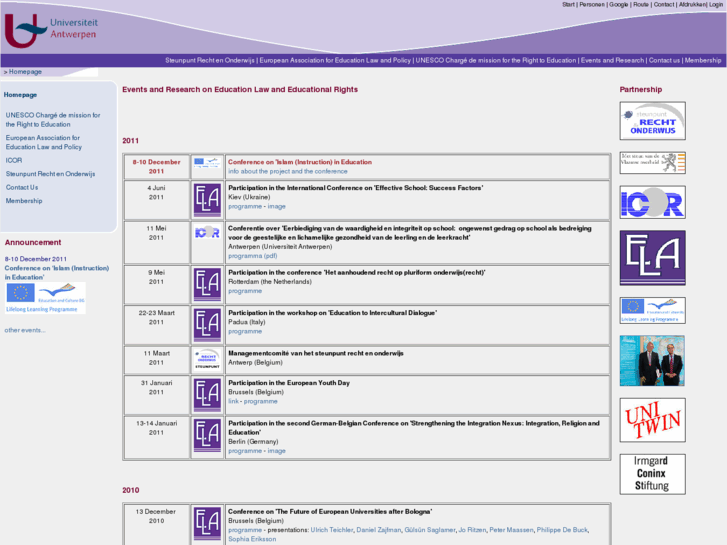Open programme link for the Berlin conference
Viewport: 727px width, 545px height.
pyautogui.click(x=245, y=451)
